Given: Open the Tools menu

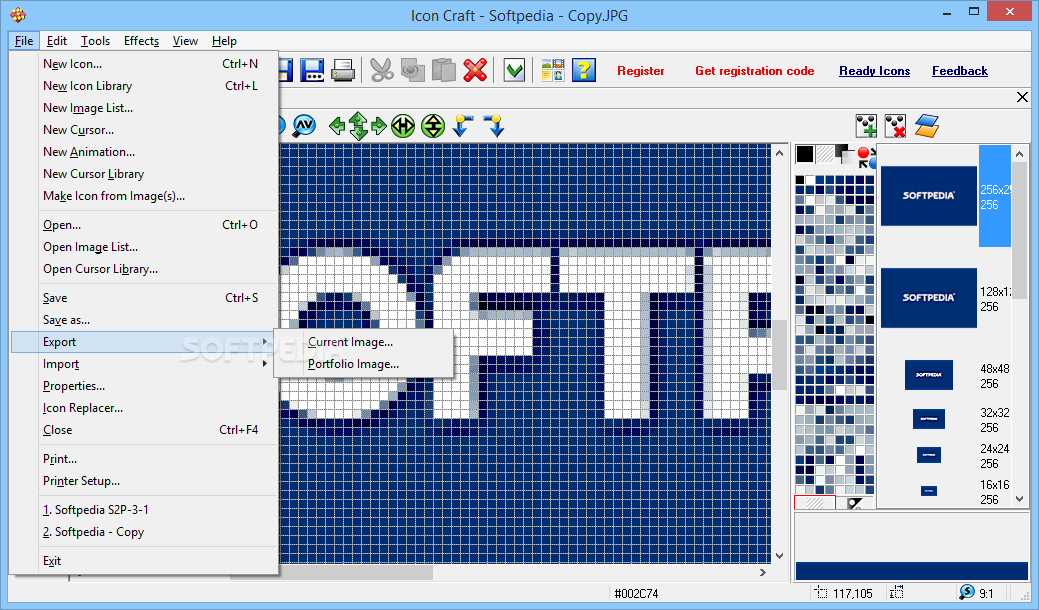Looking at the screenshot, I should click(95, 40).
